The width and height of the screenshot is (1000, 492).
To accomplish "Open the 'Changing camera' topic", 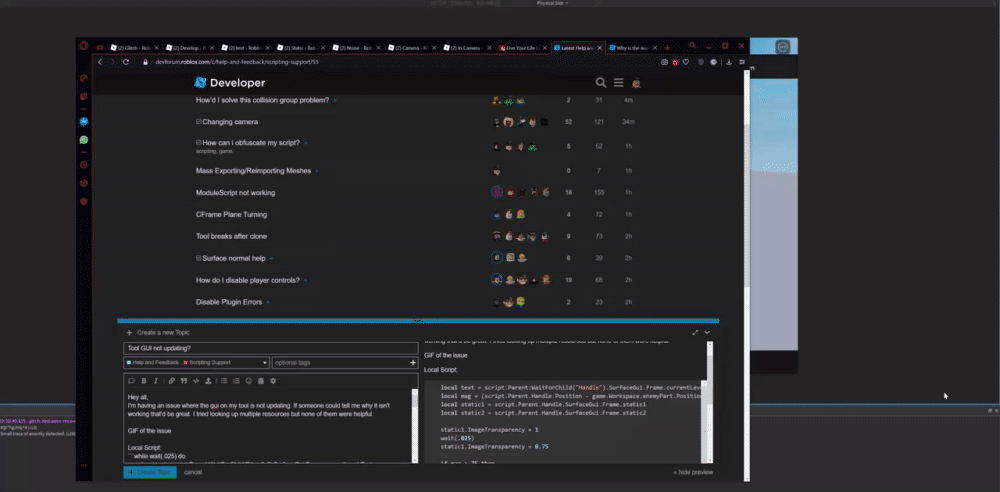I will 230,122.
